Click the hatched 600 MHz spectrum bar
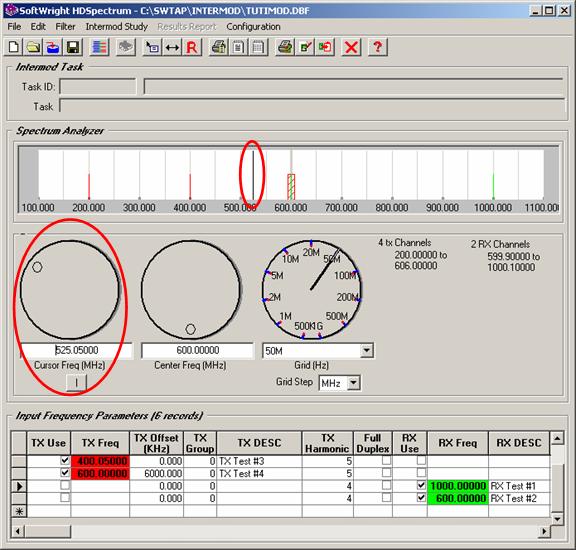 tap(291, 187)
